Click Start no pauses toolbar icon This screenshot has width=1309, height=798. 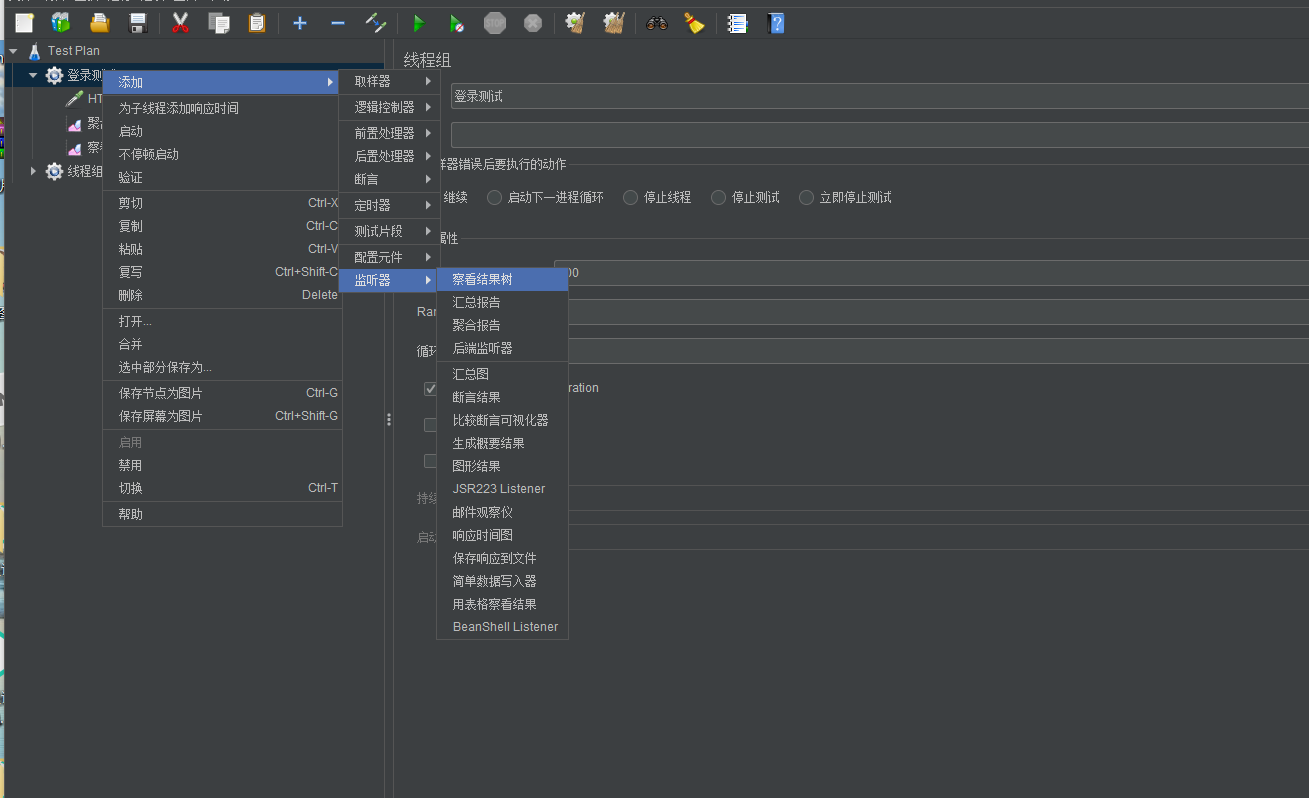456,22
